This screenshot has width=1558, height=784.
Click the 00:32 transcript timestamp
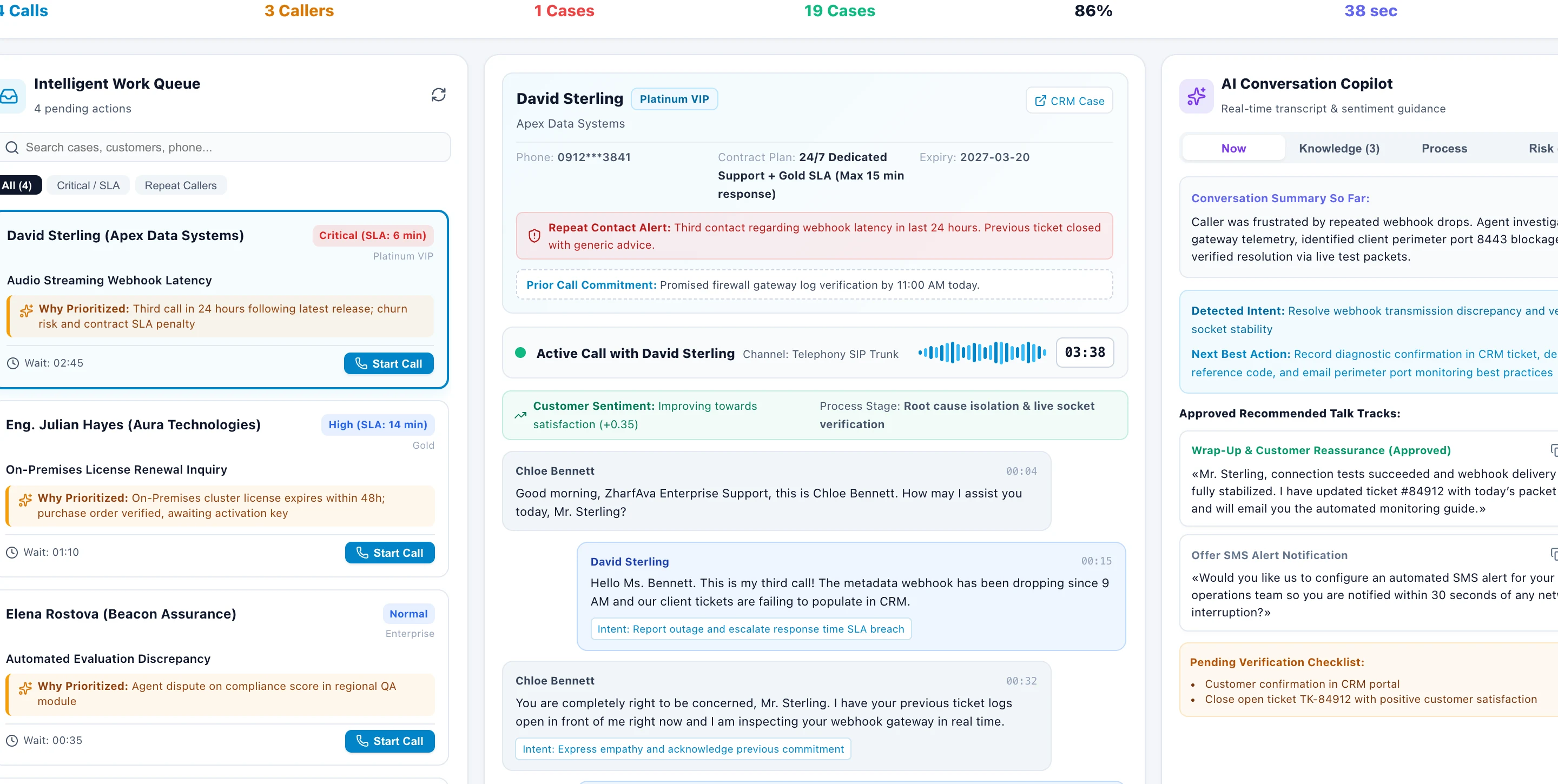(1021, 681)
